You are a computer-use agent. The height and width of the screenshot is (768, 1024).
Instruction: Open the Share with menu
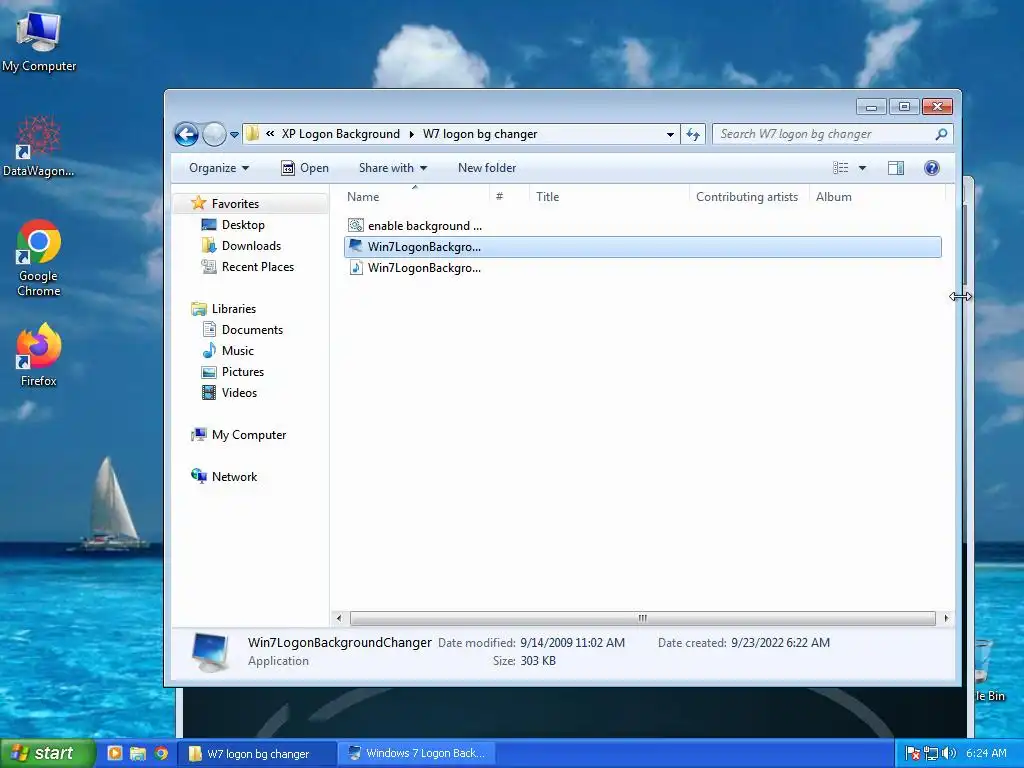[392, 168]
